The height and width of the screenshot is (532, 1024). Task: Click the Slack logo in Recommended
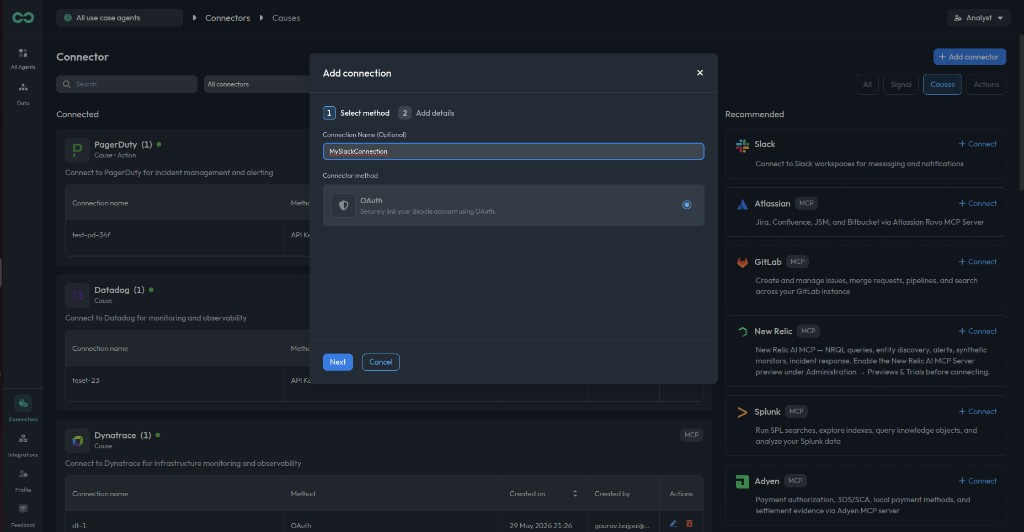coord(742,145)
